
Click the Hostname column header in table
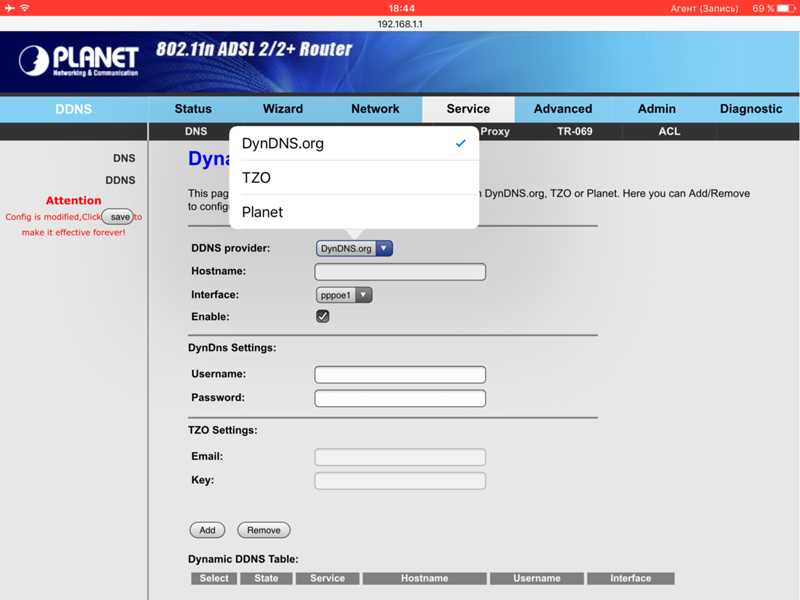click(x=424, y=578)
